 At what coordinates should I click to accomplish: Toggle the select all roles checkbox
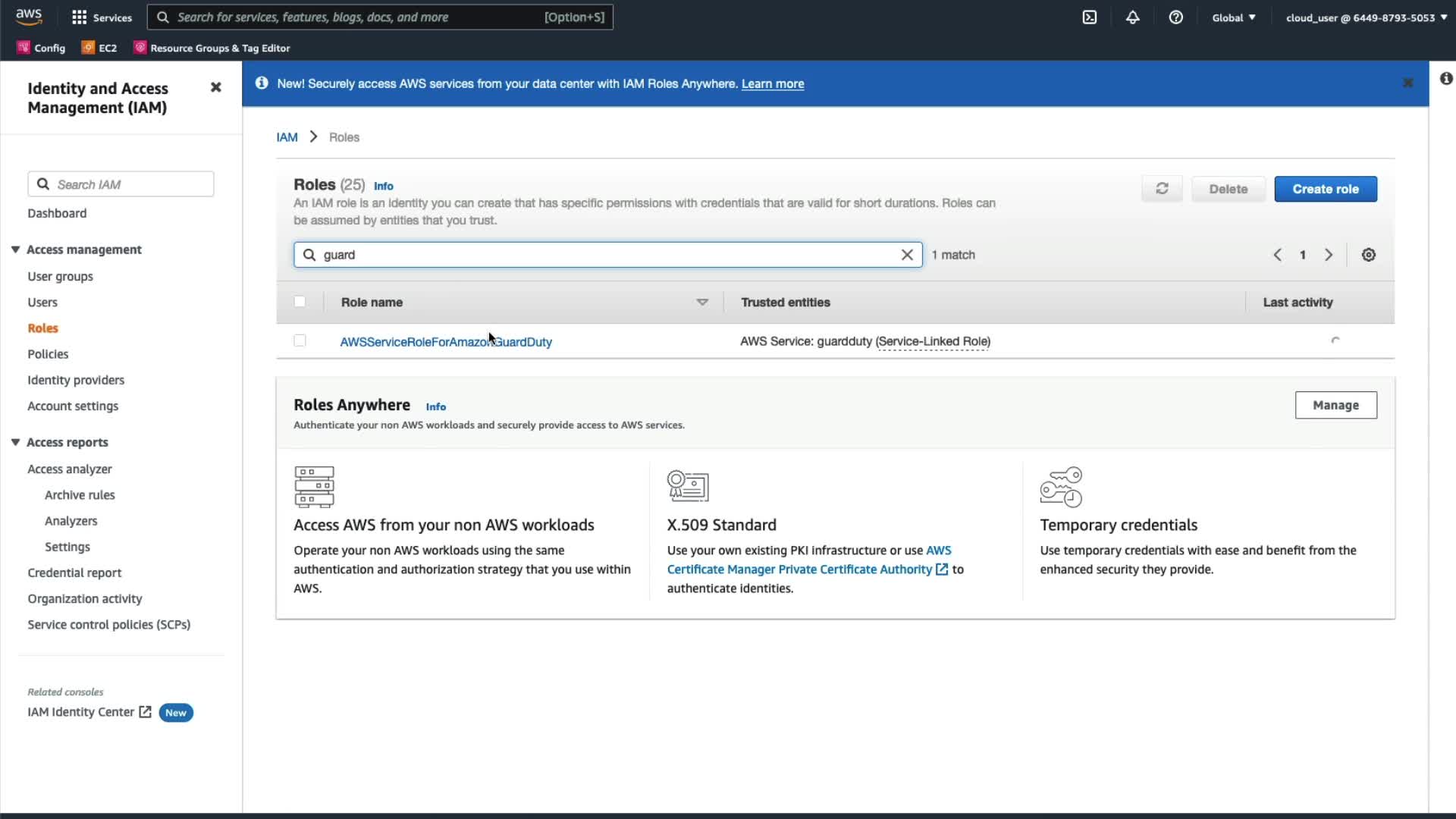point(300,302)
